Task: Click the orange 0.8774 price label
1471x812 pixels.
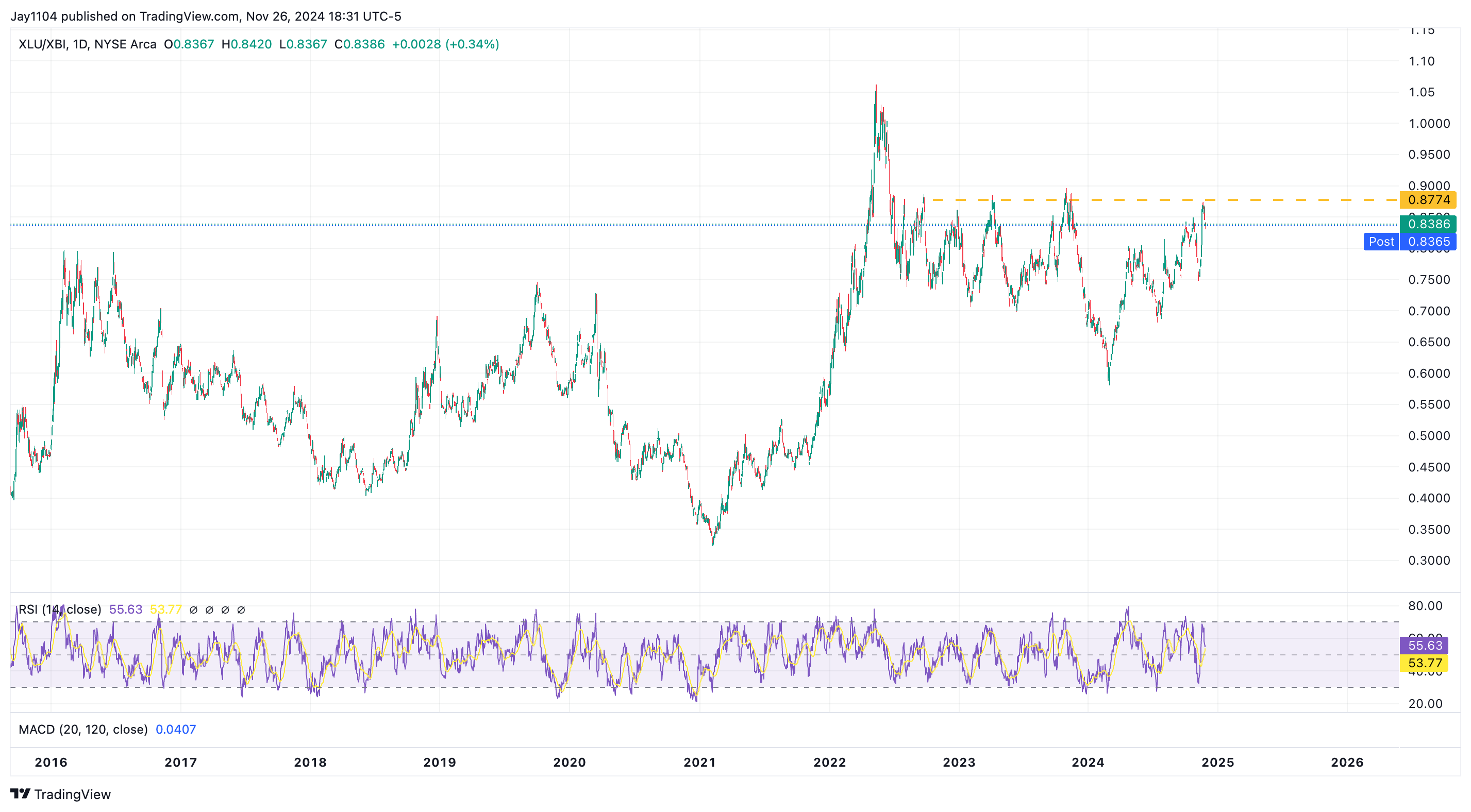Action: [1428, 200]
